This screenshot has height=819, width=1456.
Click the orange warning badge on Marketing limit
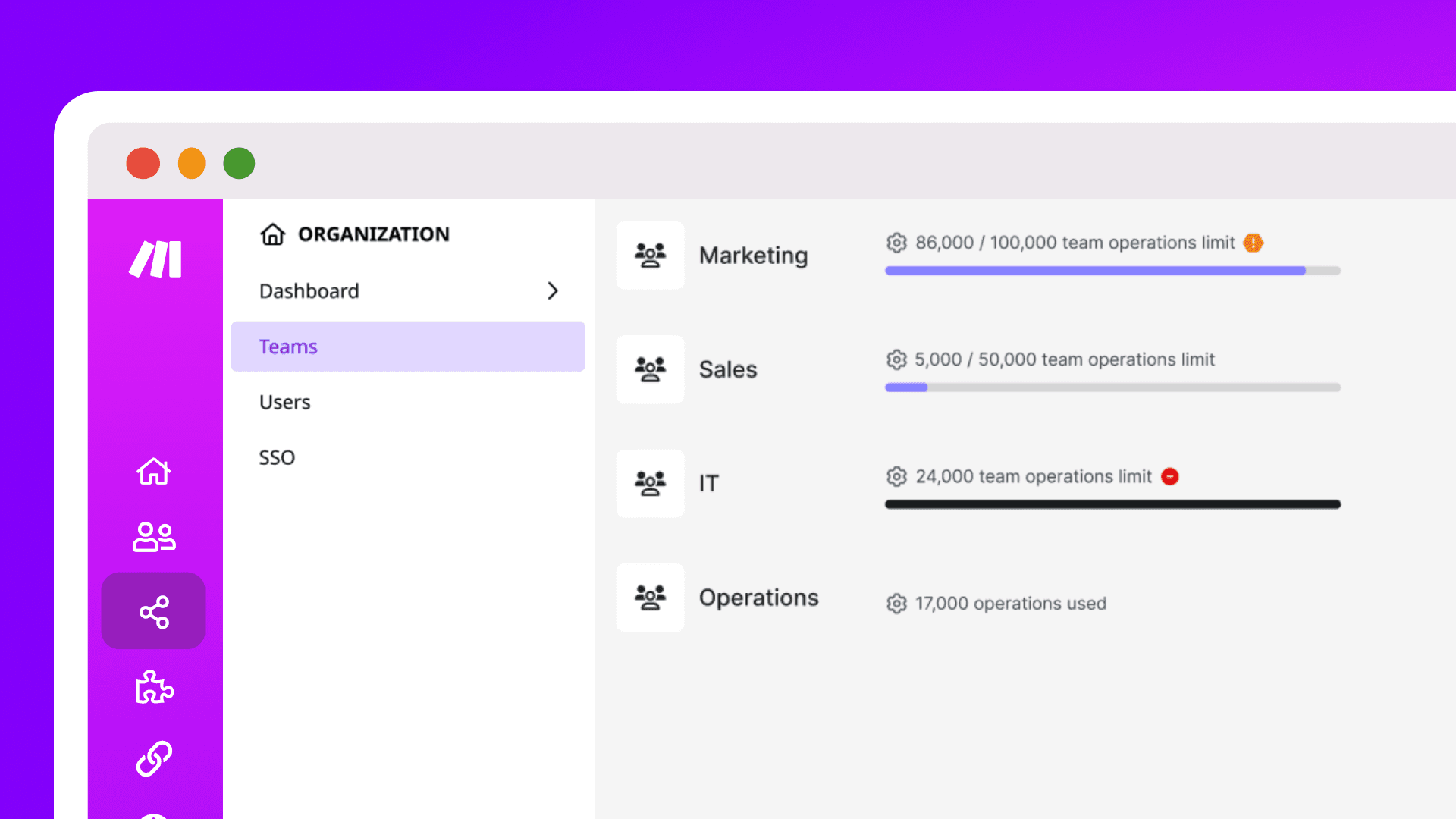coord(1253,243)
